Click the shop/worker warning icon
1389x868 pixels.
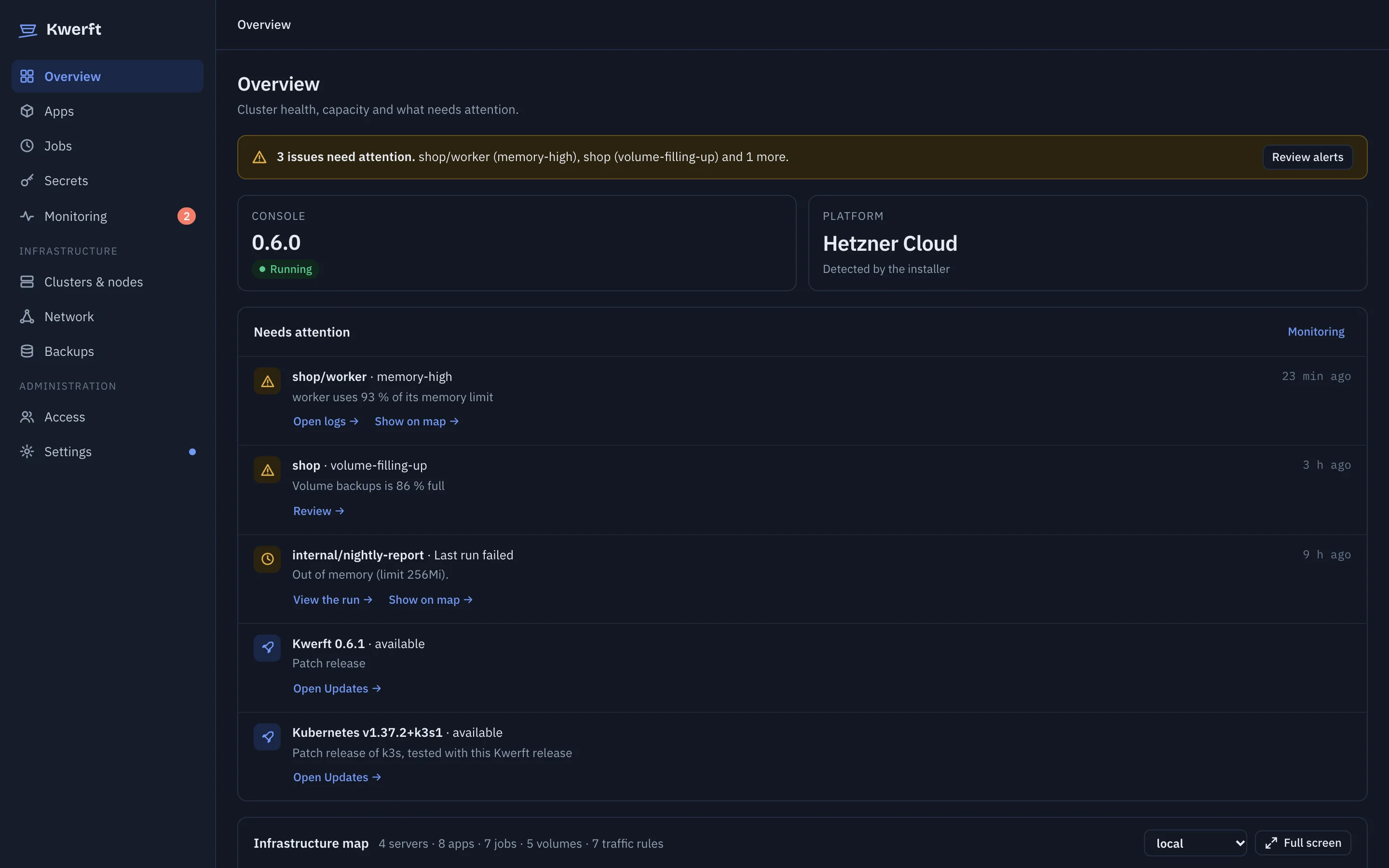[268, 381]
